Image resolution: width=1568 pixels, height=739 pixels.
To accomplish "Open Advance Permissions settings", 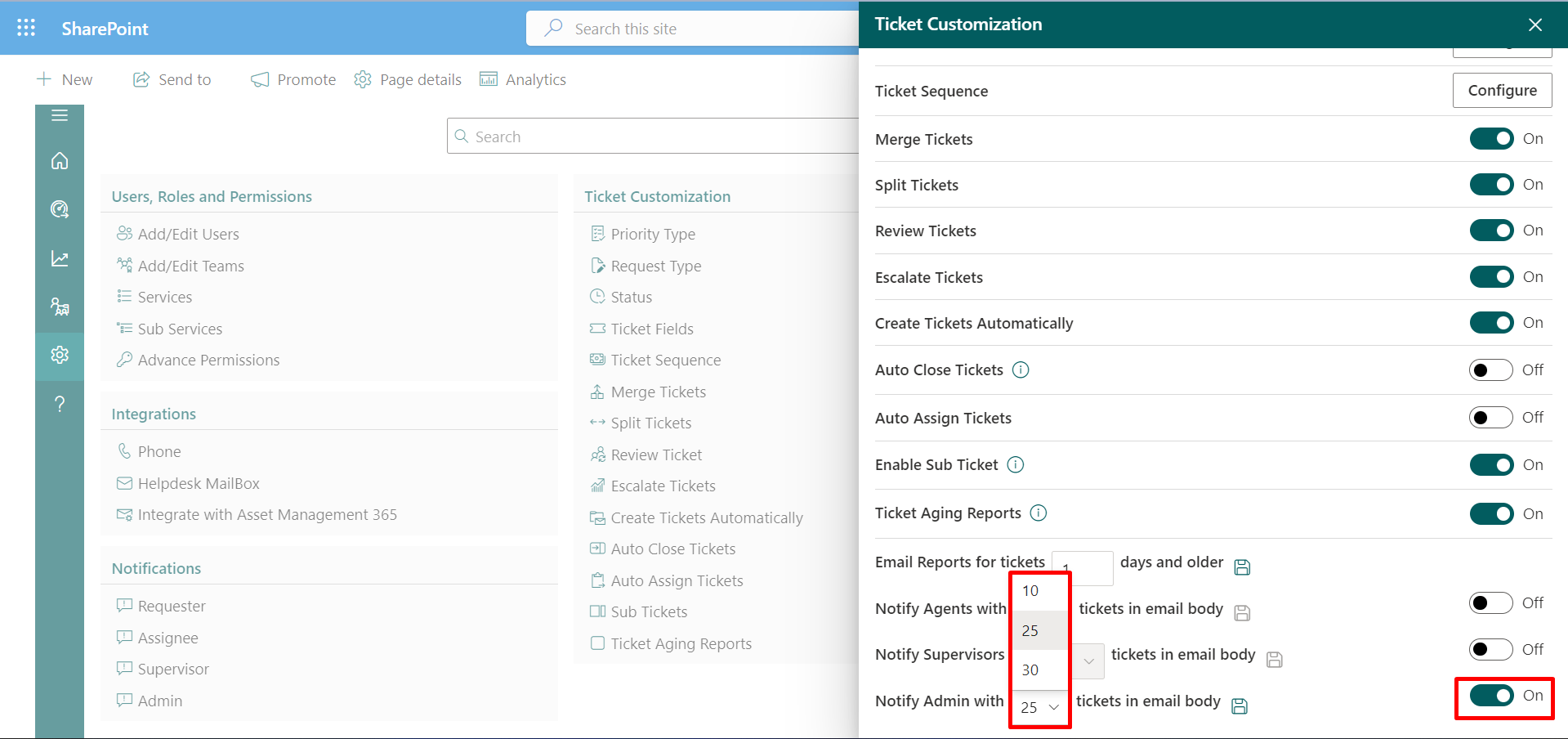I will coord(198,360).
